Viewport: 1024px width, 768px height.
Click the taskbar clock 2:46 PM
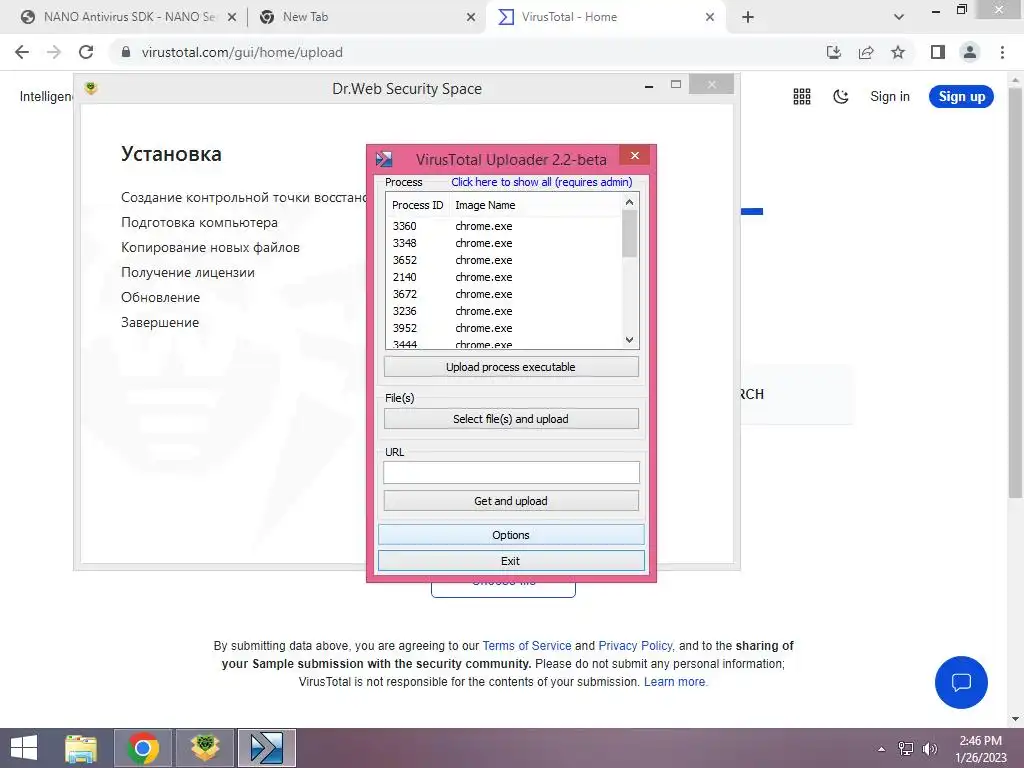pos(980,741)
